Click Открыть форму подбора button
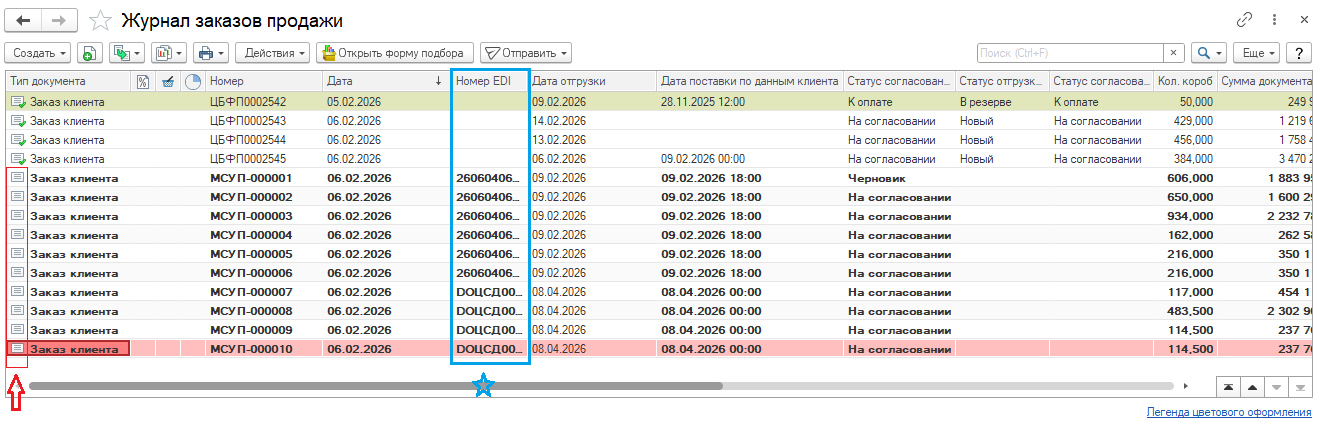 click(394, 53)
